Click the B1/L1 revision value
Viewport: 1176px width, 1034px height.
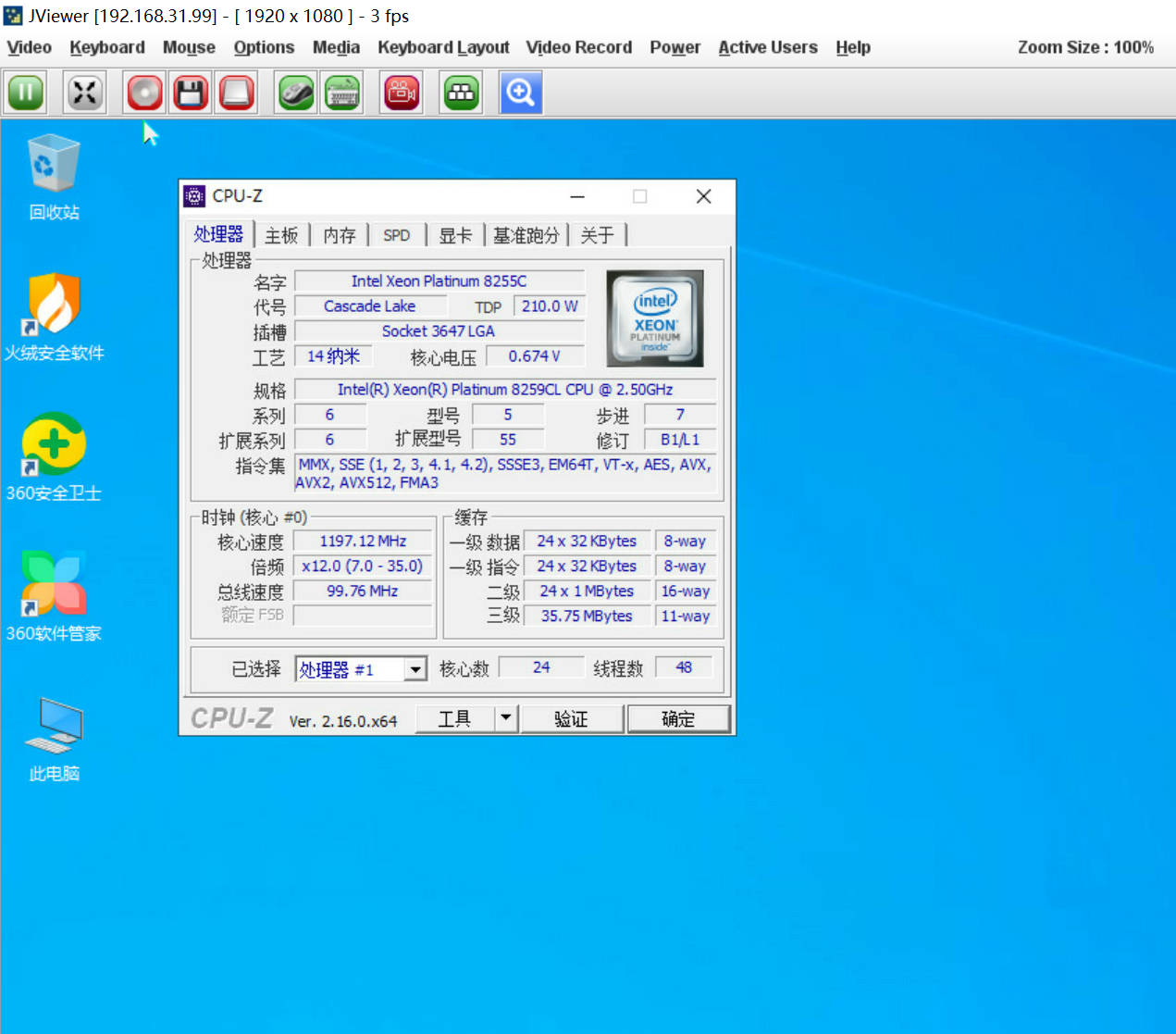(x=680, y=440)
